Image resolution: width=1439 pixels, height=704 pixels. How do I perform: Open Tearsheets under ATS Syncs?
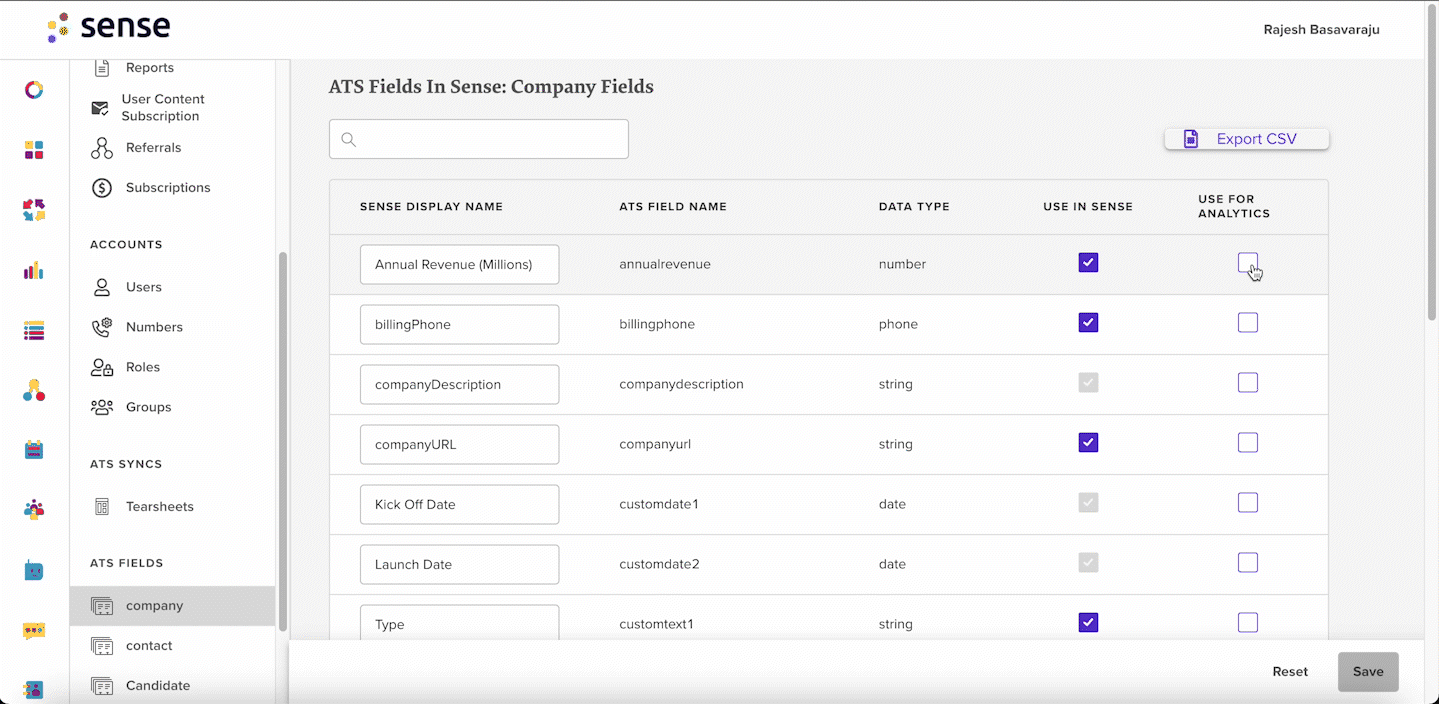click(x=160, y=507)
